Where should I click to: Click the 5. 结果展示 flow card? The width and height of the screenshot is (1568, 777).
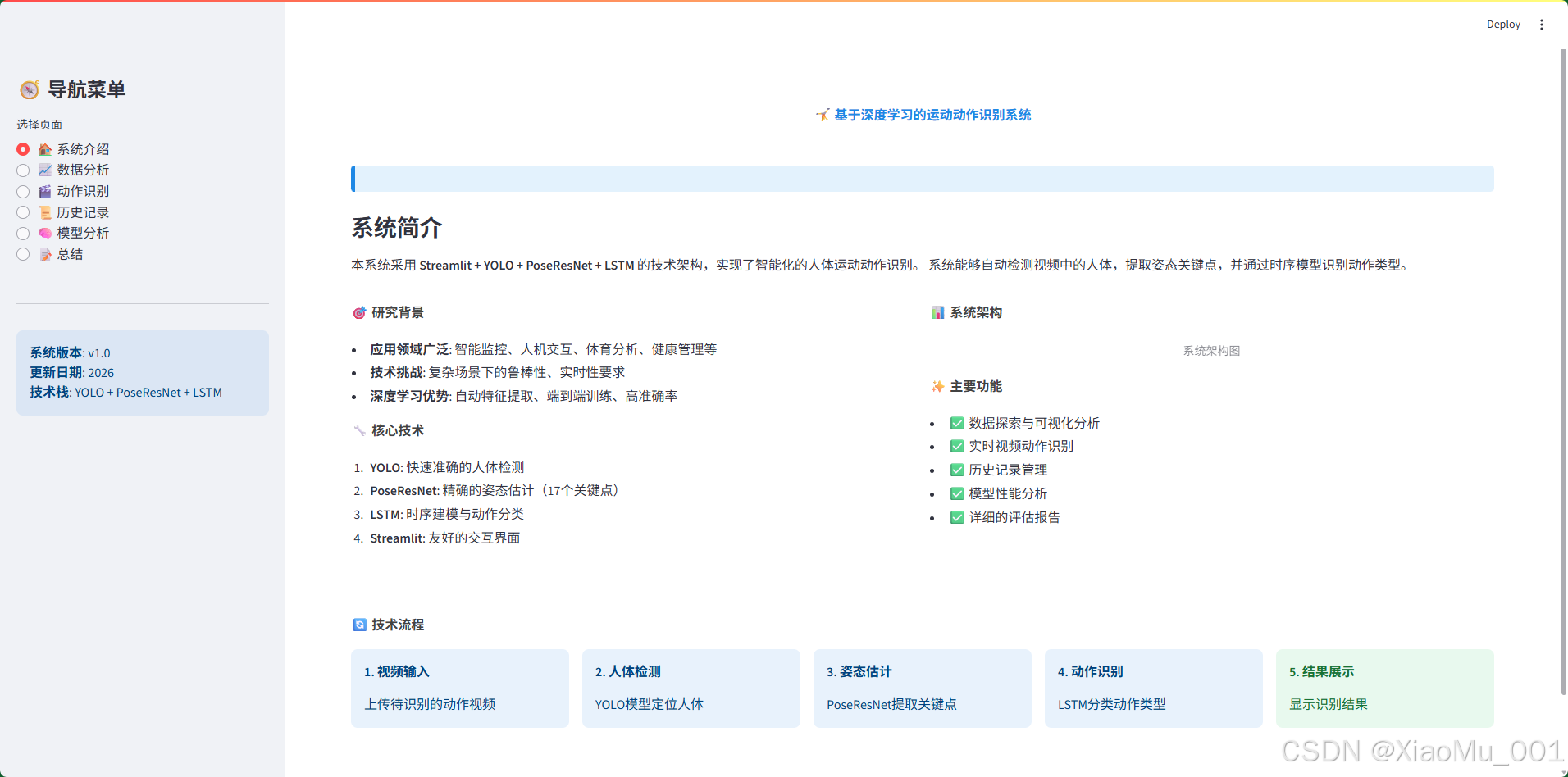point(1385,688)
